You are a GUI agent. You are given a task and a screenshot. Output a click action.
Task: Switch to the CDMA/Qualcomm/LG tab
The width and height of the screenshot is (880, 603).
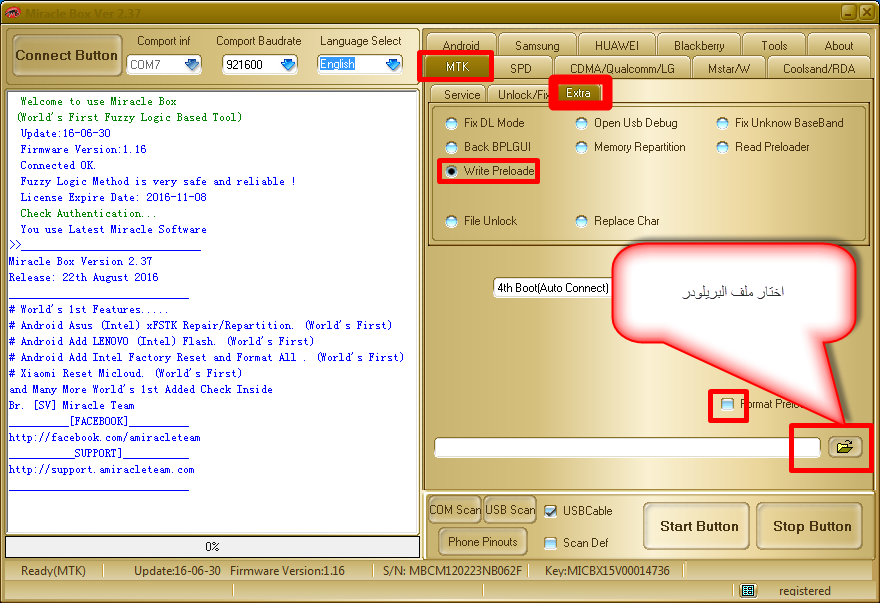[622, 68]
